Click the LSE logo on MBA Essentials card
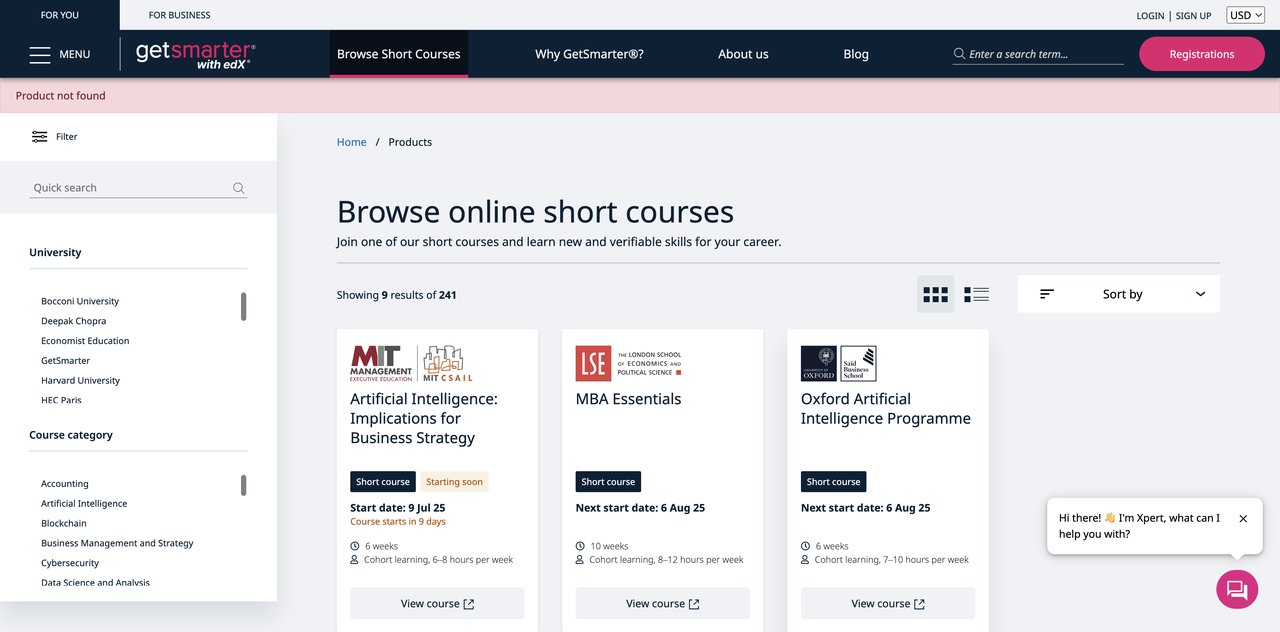This screenshot has width=1280, height=632. click(x=628, y=364)
